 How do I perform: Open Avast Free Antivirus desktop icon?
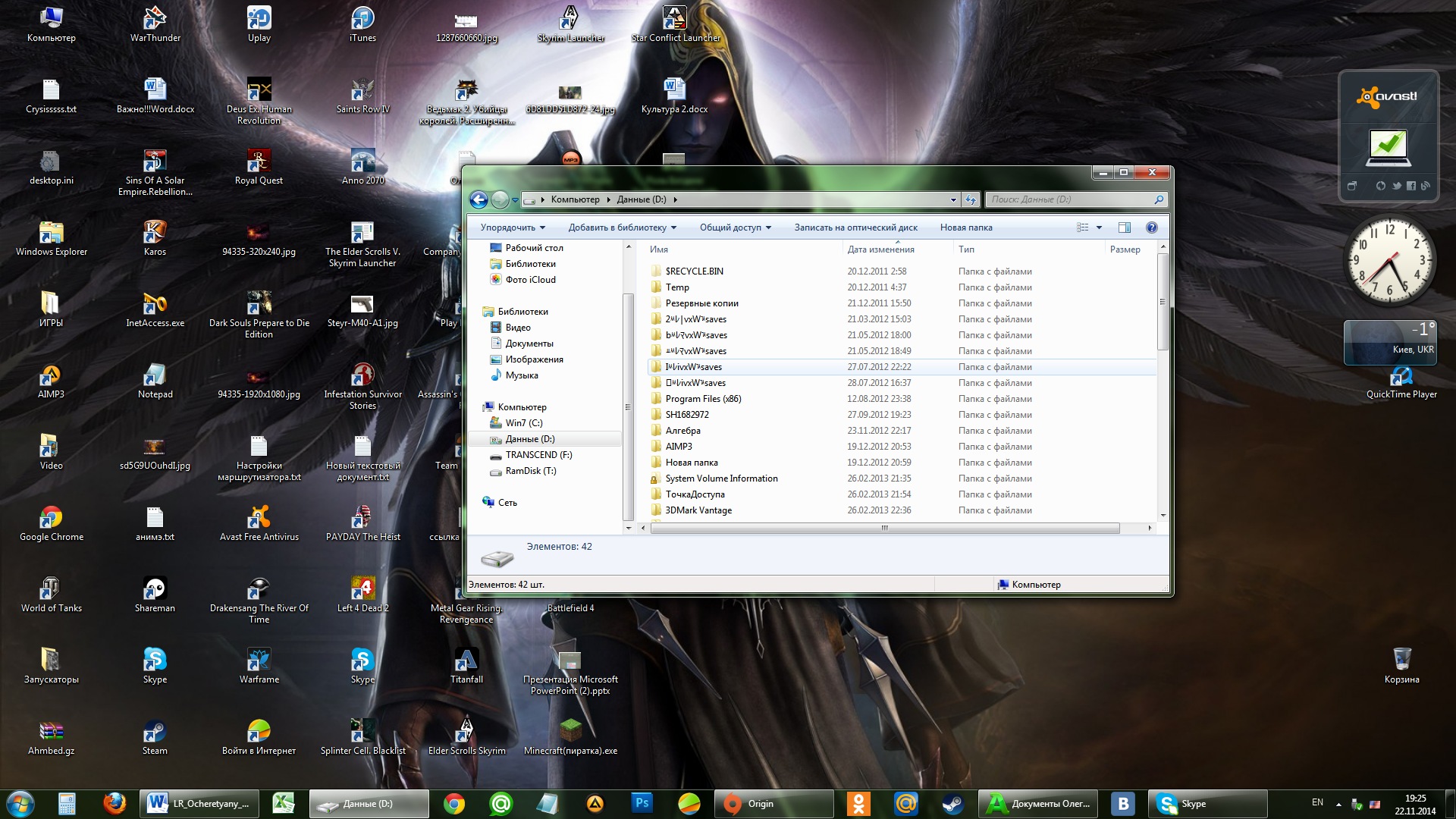point(259,522)
